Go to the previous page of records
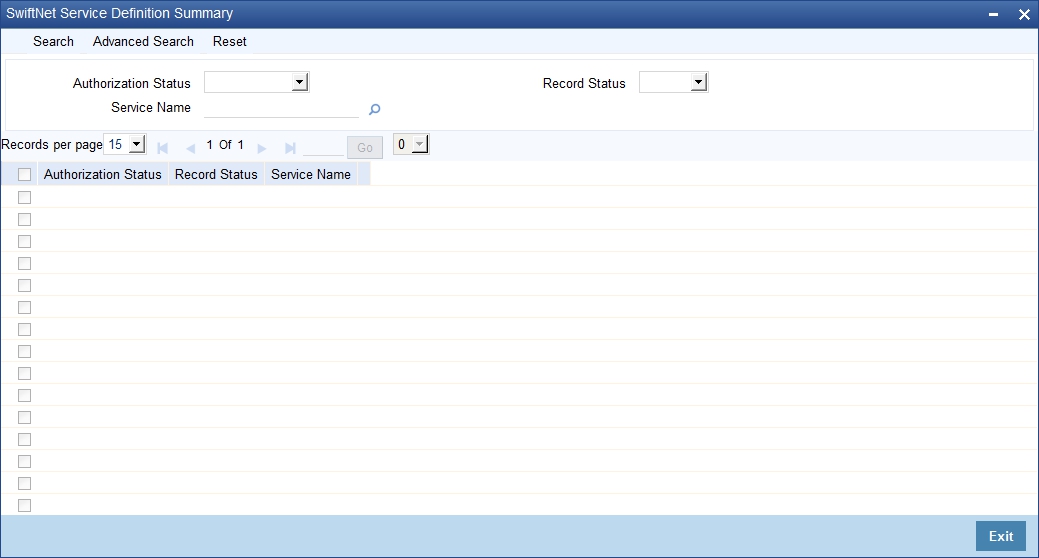Screen dimensions: 1039x558 (x=190, y=148)
